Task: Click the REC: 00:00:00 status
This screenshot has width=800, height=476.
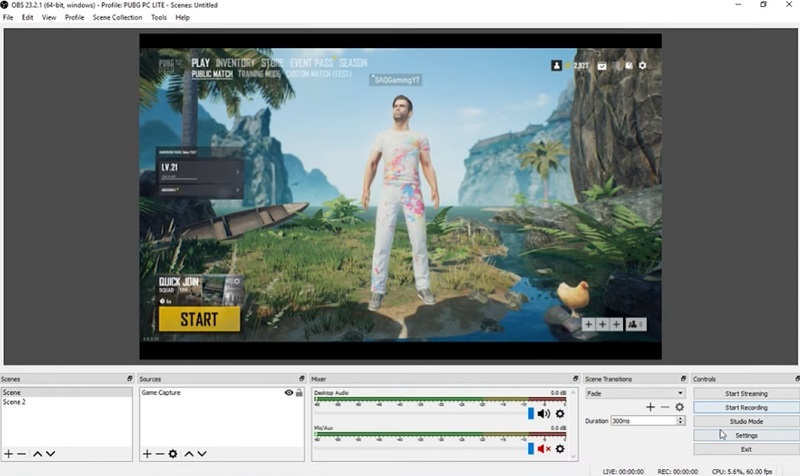Action: (677, 471)
